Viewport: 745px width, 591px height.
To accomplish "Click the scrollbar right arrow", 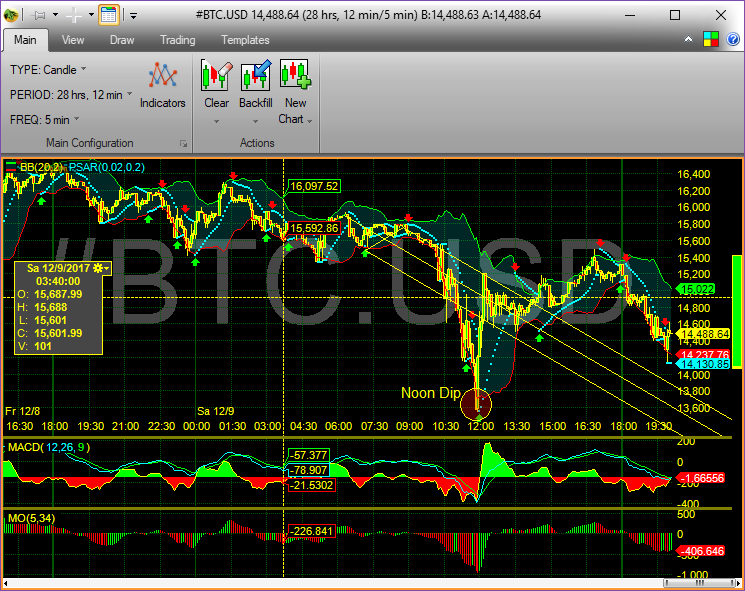I will [737, 583].
